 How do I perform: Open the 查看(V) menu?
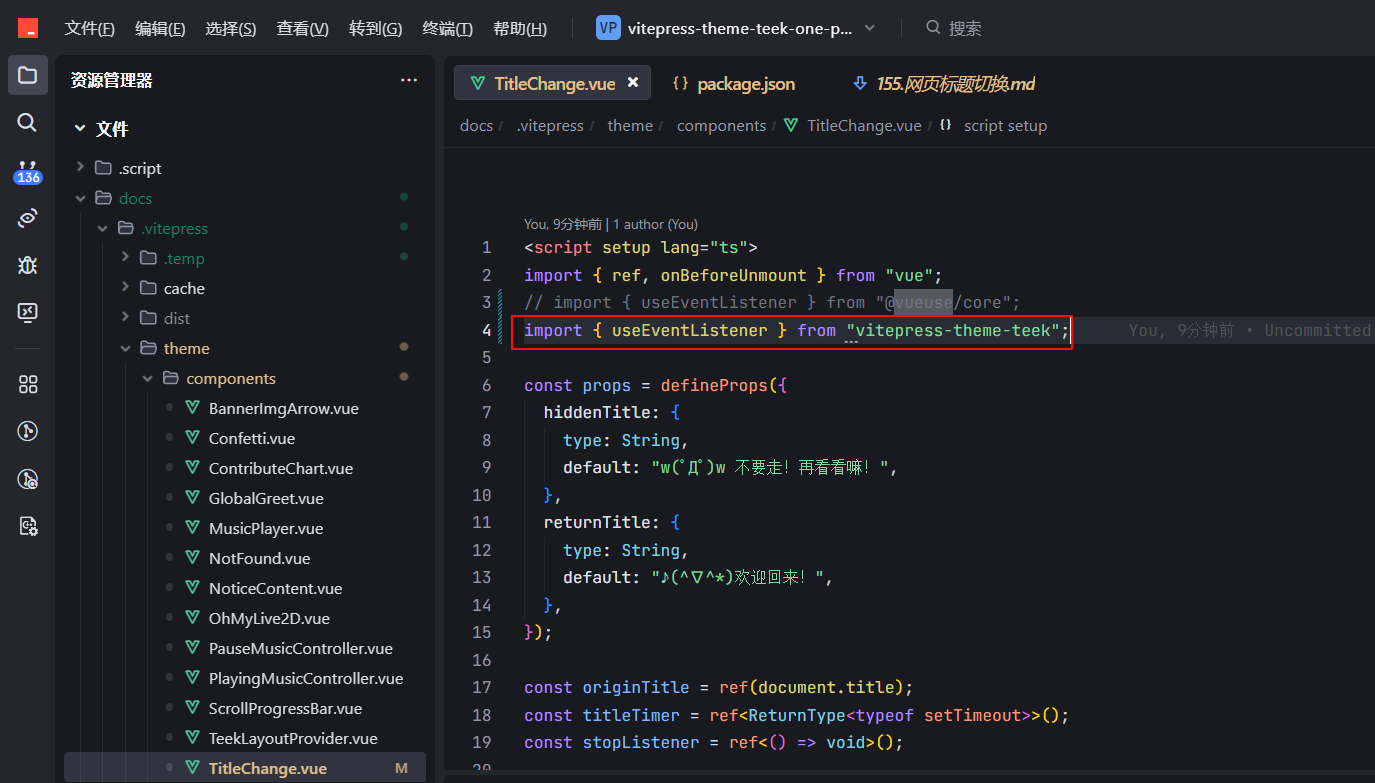[x=303, y=28]
